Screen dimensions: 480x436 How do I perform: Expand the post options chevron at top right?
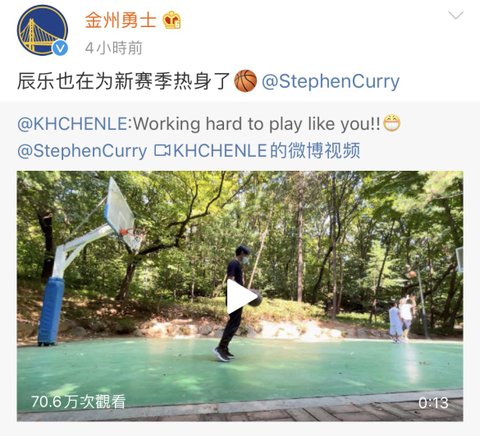(x=455, y=15)
